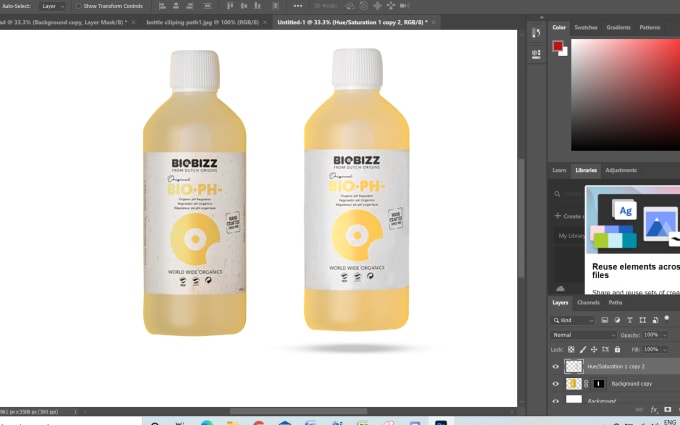Filter layers by smart objects icon

(655, 320)
